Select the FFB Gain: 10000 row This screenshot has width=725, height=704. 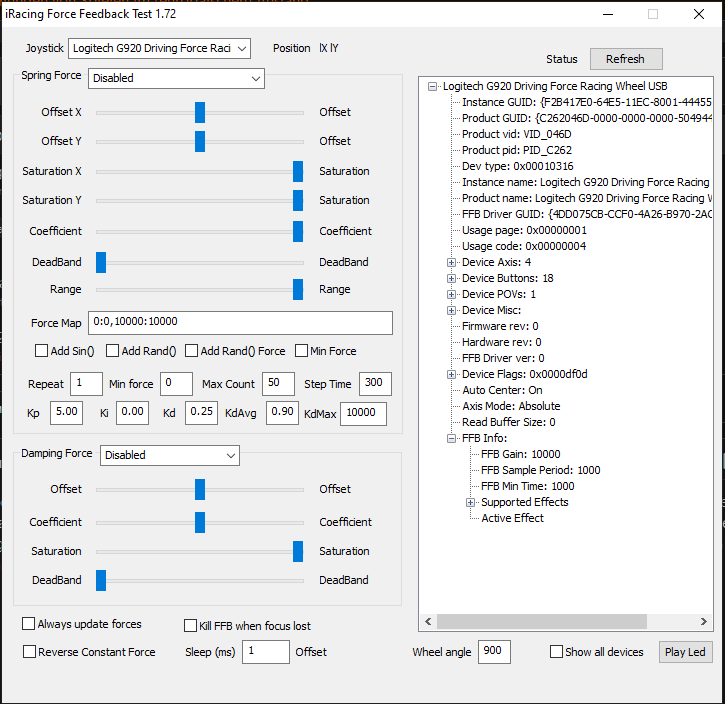click(521, 454)
